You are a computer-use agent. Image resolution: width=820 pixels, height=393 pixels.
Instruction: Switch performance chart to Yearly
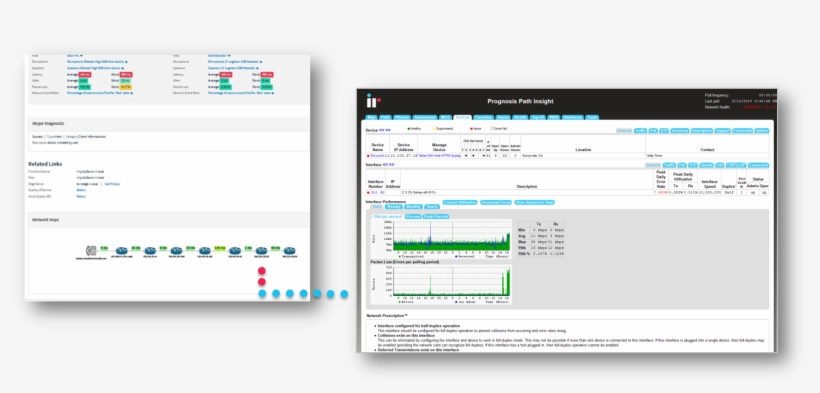[x=432, y=207]
